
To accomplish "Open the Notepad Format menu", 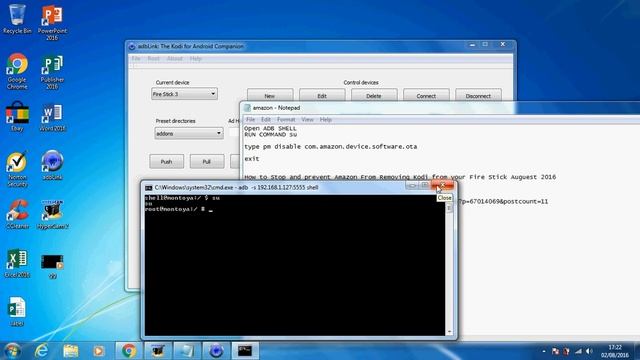I will coord(286,120).
